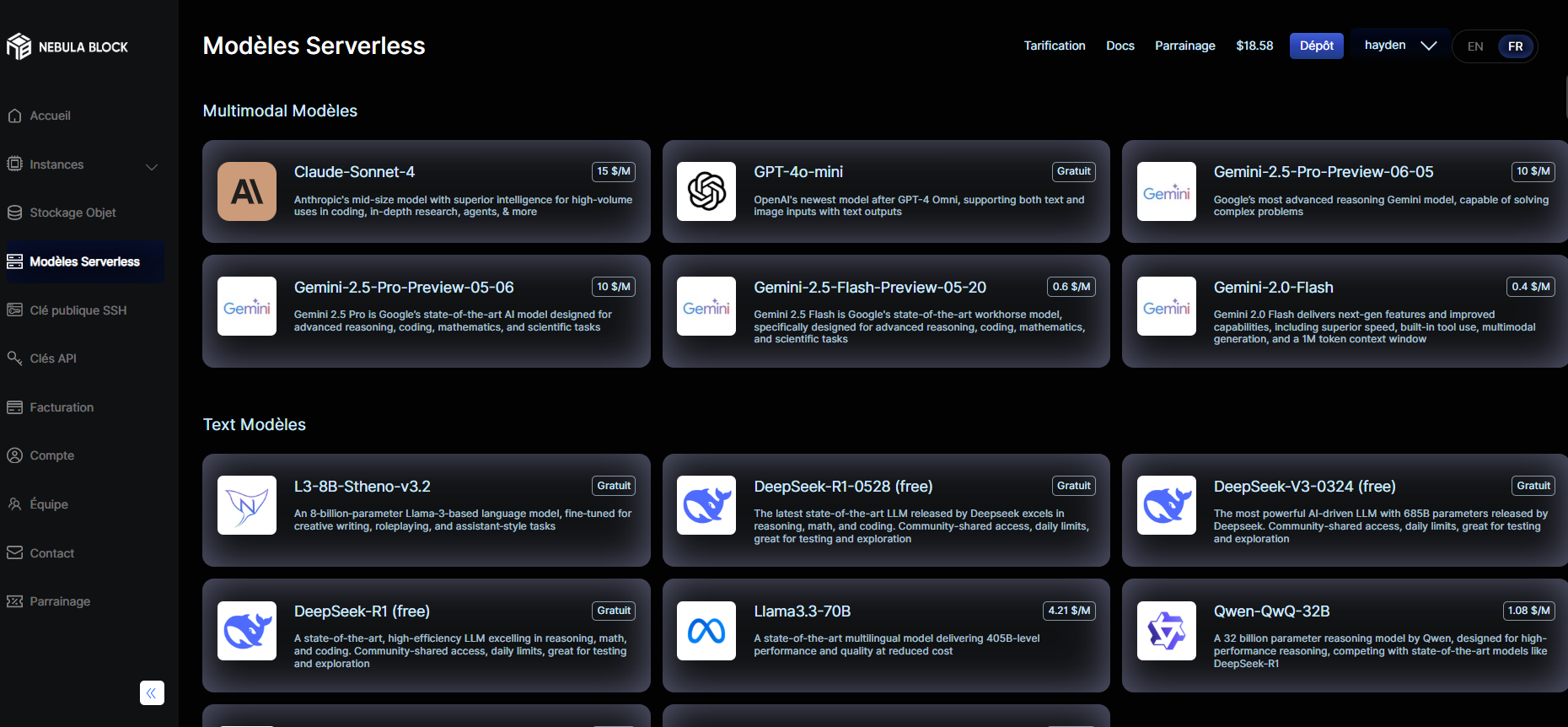The height and width of the screenshot is (727, 1568).
Task: Click the L3-8B-Stheno-v3.2 model logo
Action: tap(247, 505)
